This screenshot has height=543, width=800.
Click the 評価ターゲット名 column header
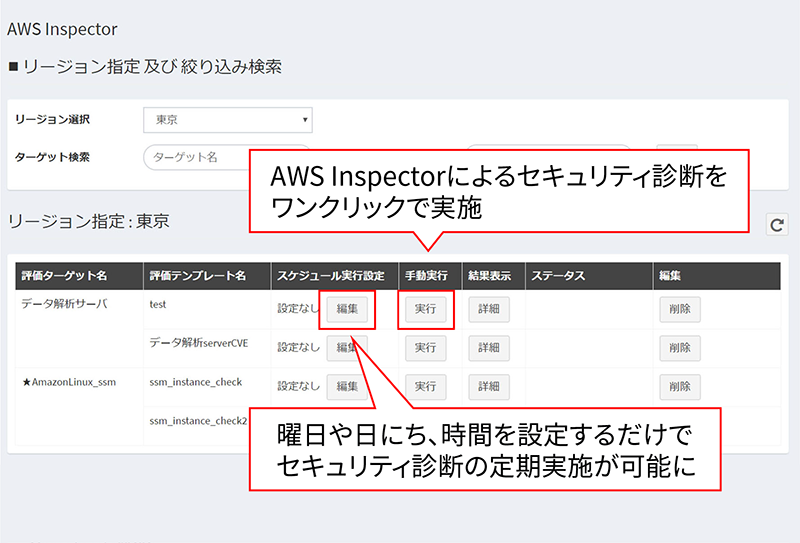(x=64, y=276)
